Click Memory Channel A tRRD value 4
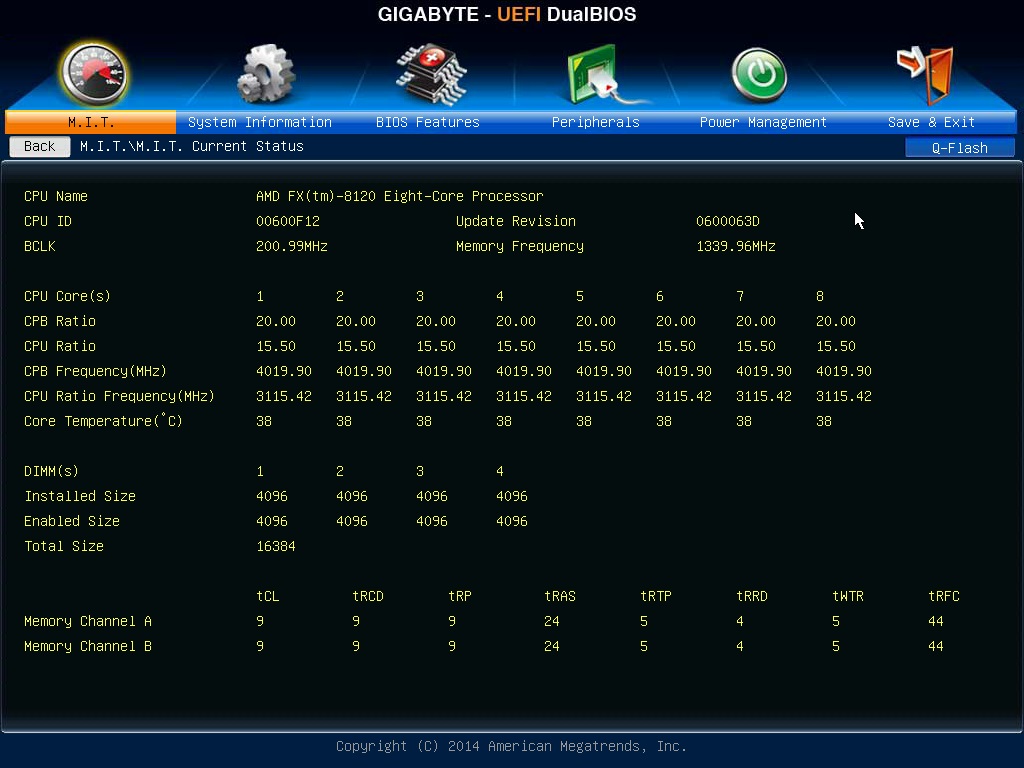 [x=740, y=621]
